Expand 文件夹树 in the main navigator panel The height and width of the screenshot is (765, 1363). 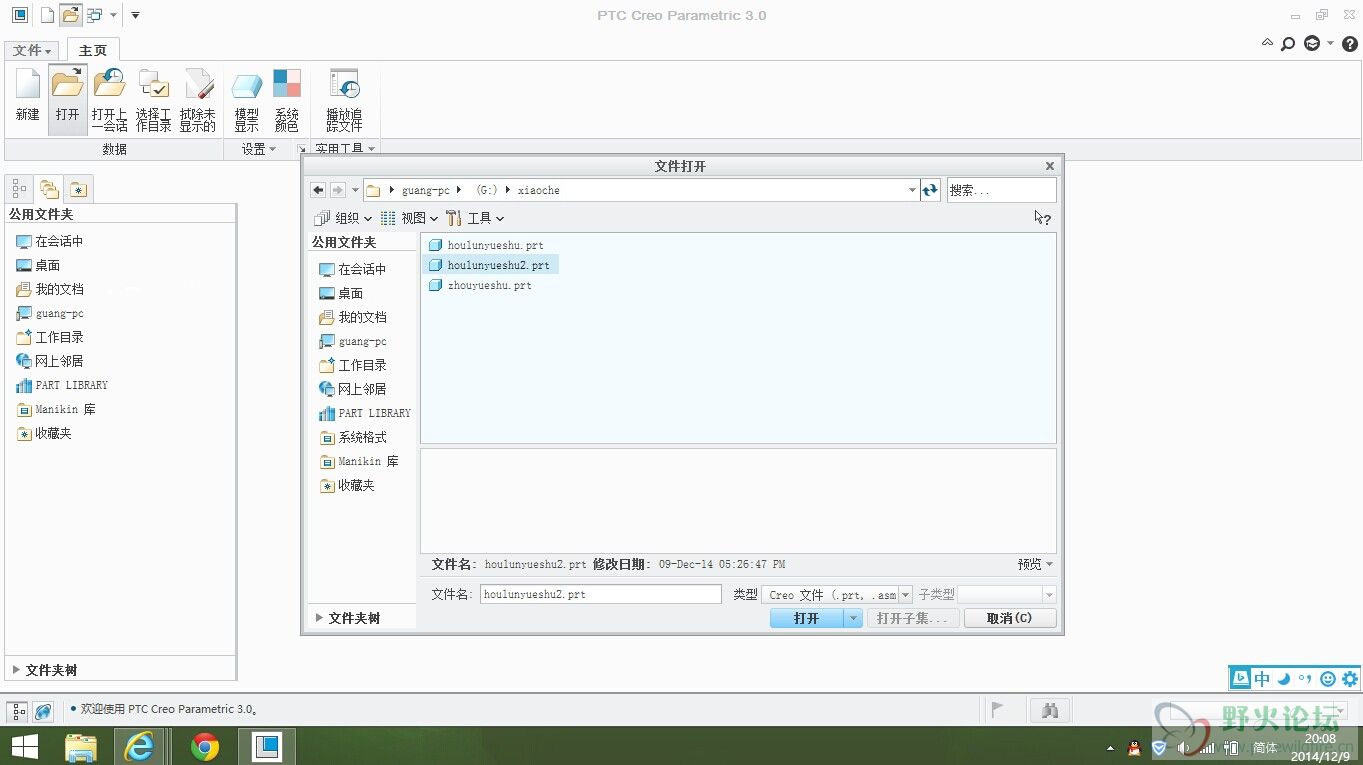click(45, 670)
